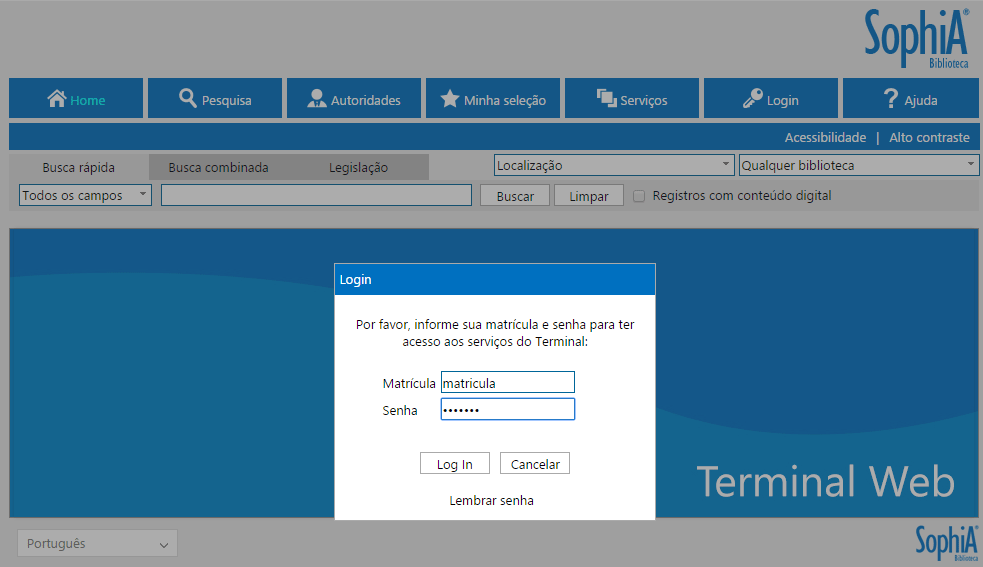Click the Ajuda question mark icon

tap(891, 99)
